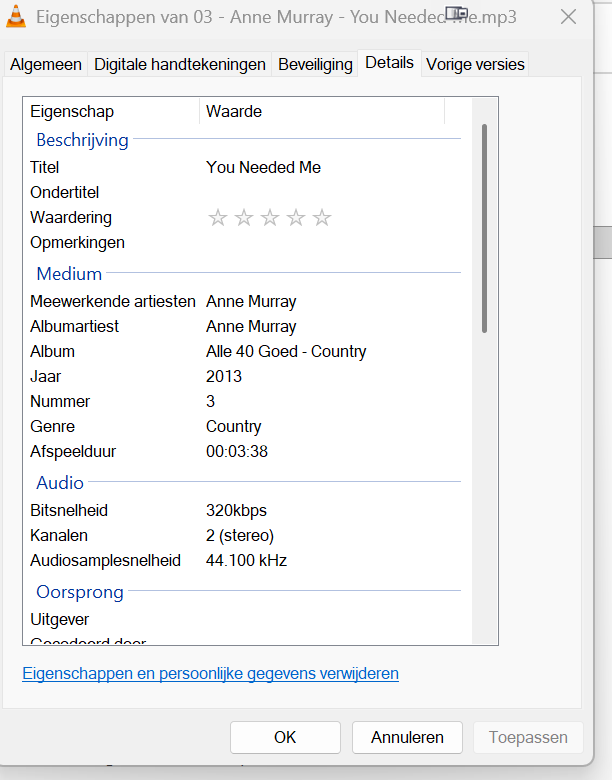612x780 pixels.
Task: Edit the Titel value You Needed Me
Action: click(x=263, y=168)
